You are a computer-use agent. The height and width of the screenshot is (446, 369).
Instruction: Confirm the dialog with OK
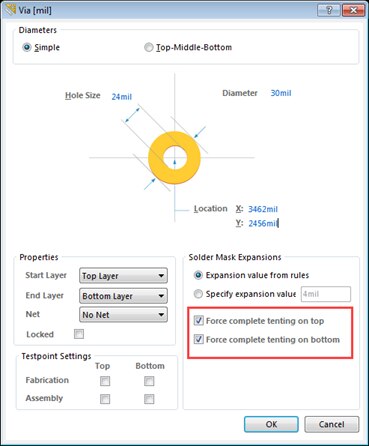[x=271, y=424]
